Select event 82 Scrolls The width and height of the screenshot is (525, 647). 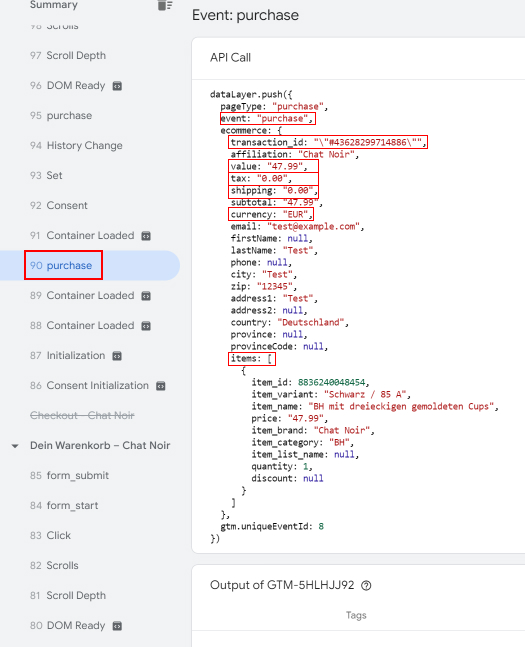[54, 565]
